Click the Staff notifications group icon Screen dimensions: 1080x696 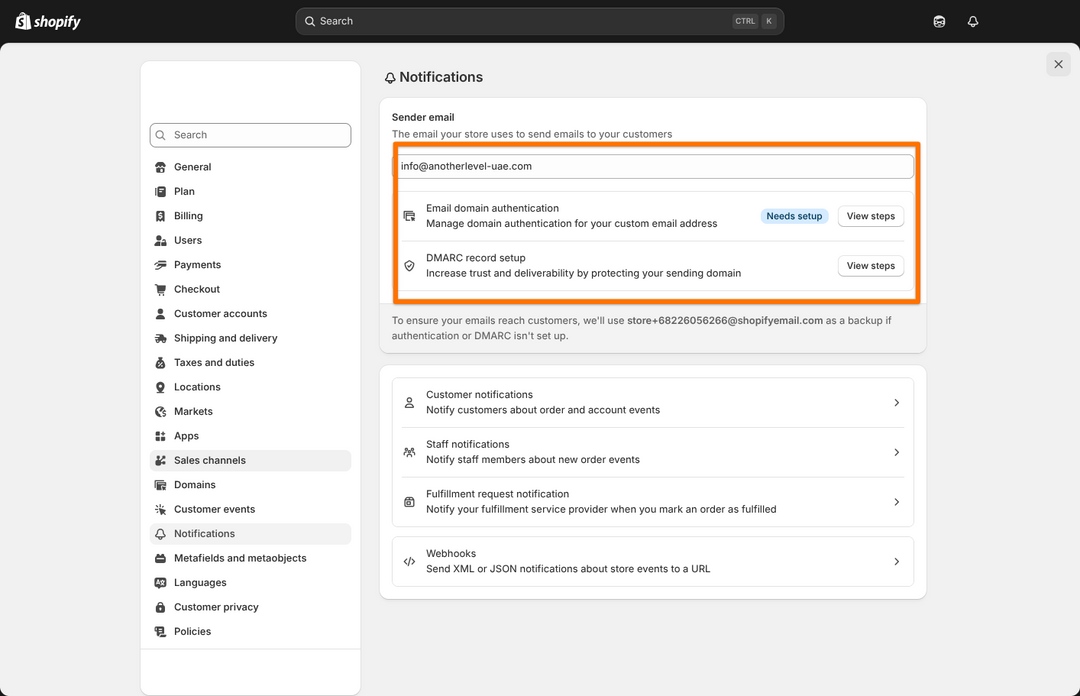[409, 452]
